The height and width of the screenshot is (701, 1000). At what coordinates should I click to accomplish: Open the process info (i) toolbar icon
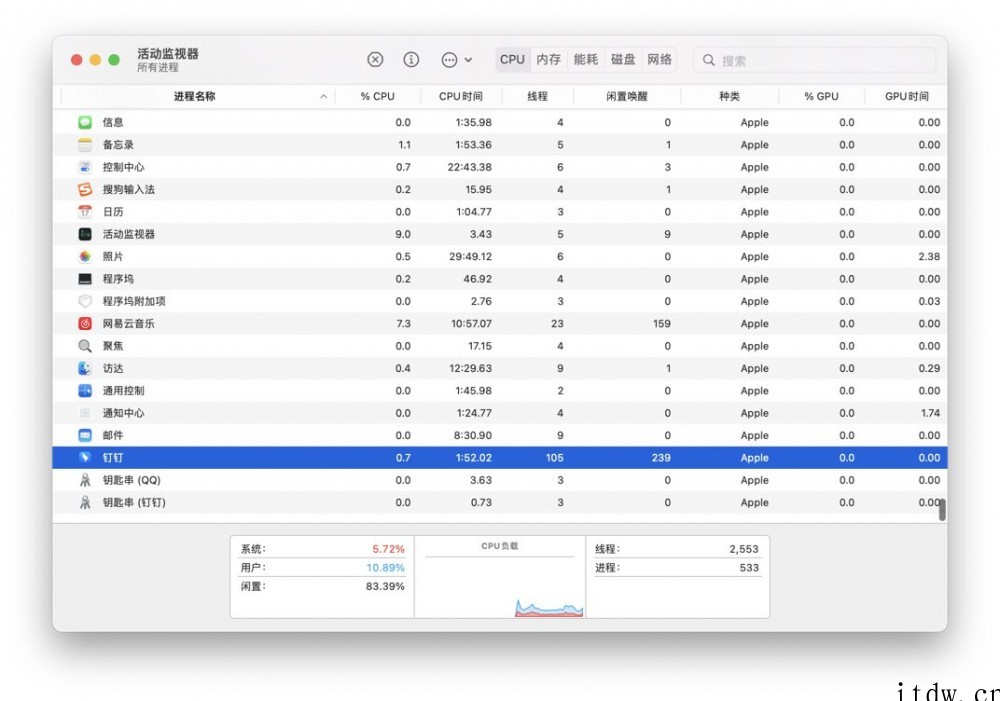(411, 59)
